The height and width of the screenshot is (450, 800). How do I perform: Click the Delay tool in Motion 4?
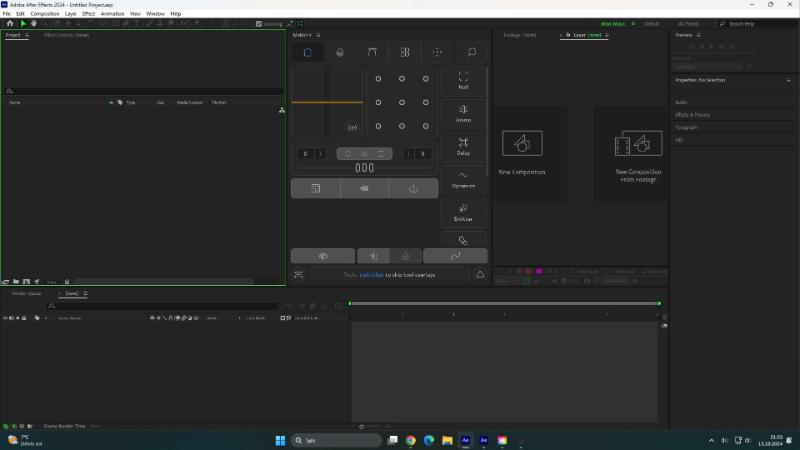(x=463, y=147)
